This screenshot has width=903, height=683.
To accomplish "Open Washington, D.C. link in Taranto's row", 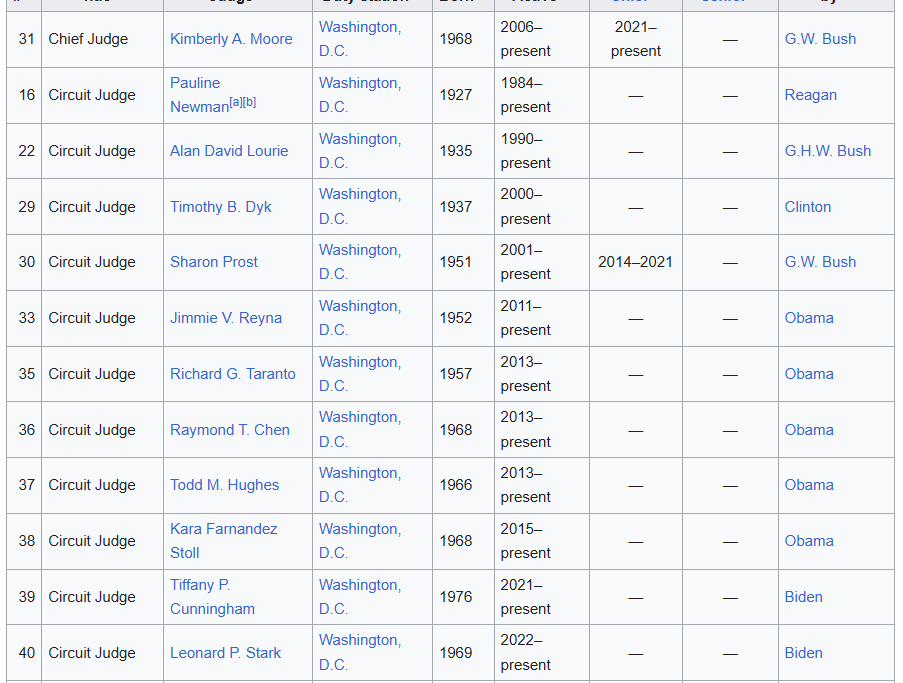I will (x=360, y=374).
